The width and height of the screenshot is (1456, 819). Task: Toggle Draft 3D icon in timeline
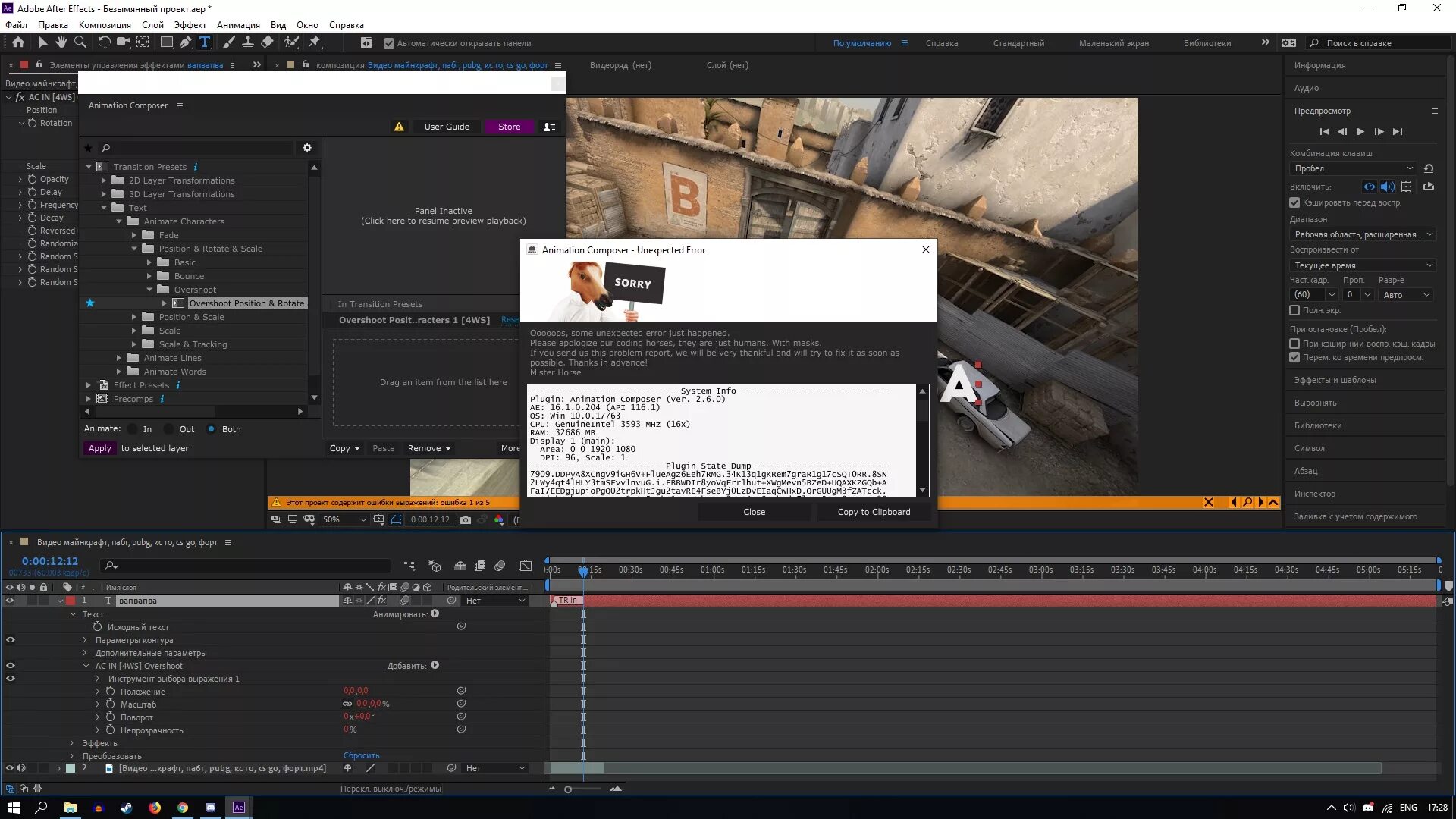click(435, 566)
